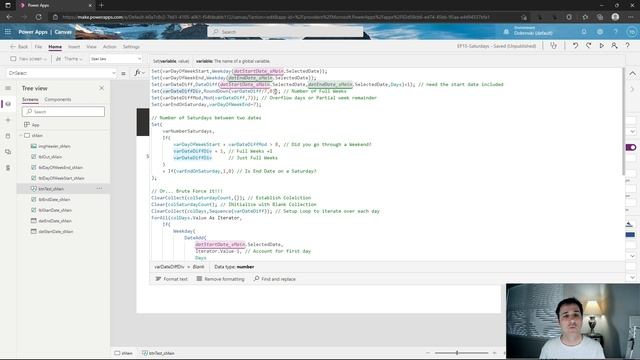
Task: Click the header Search box
Action: coord(285,31)
